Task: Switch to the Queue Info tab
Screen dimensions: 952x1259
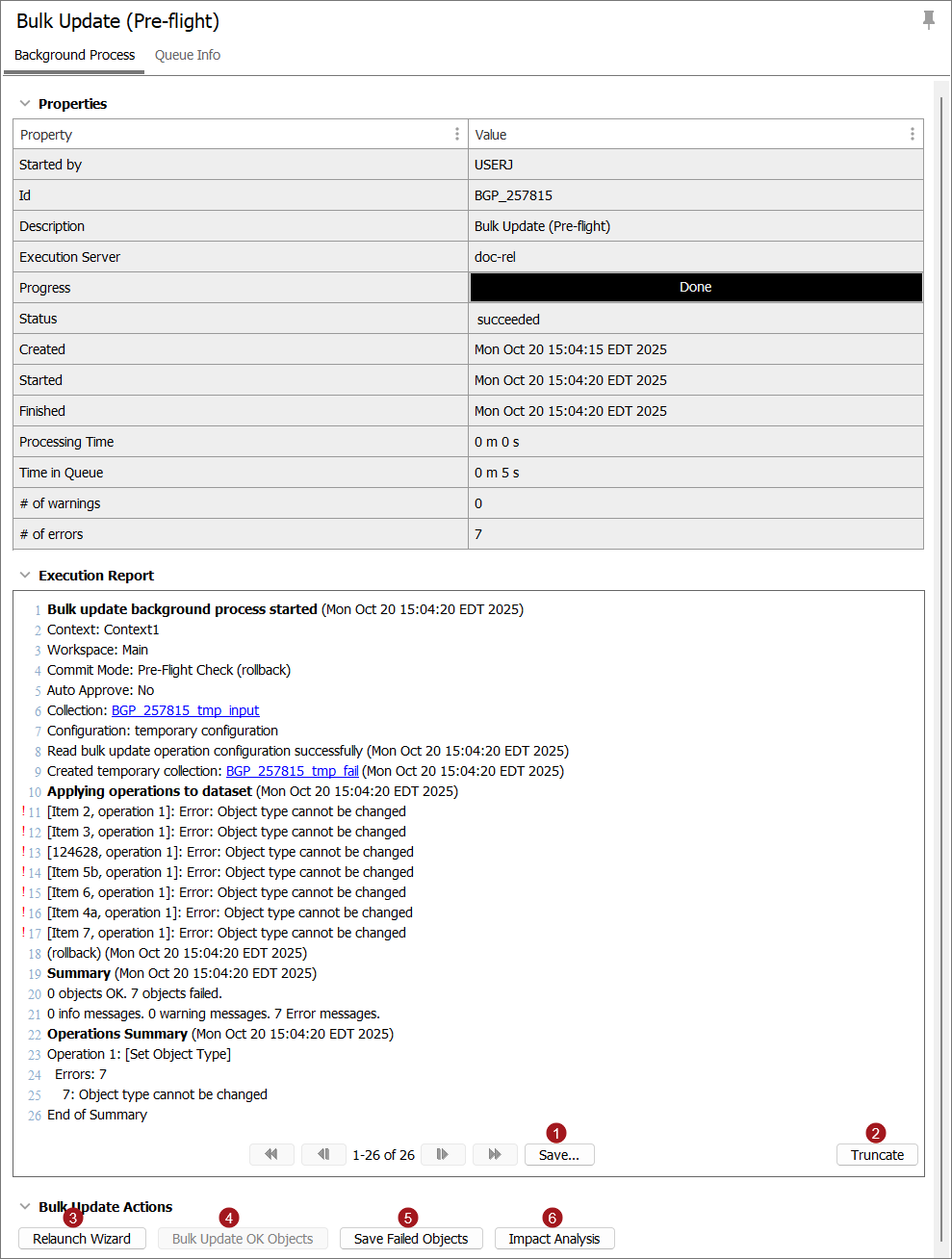Action: point(188,55)
